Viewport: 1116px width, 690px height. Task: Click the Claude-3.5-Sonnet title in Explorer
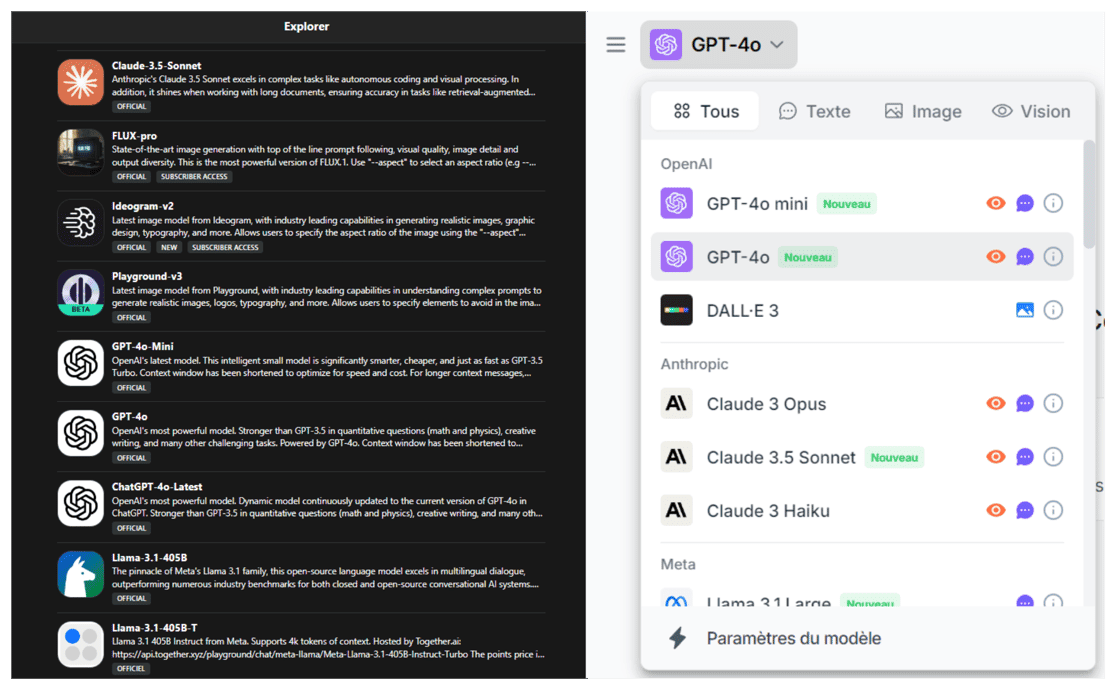[157, 66]
